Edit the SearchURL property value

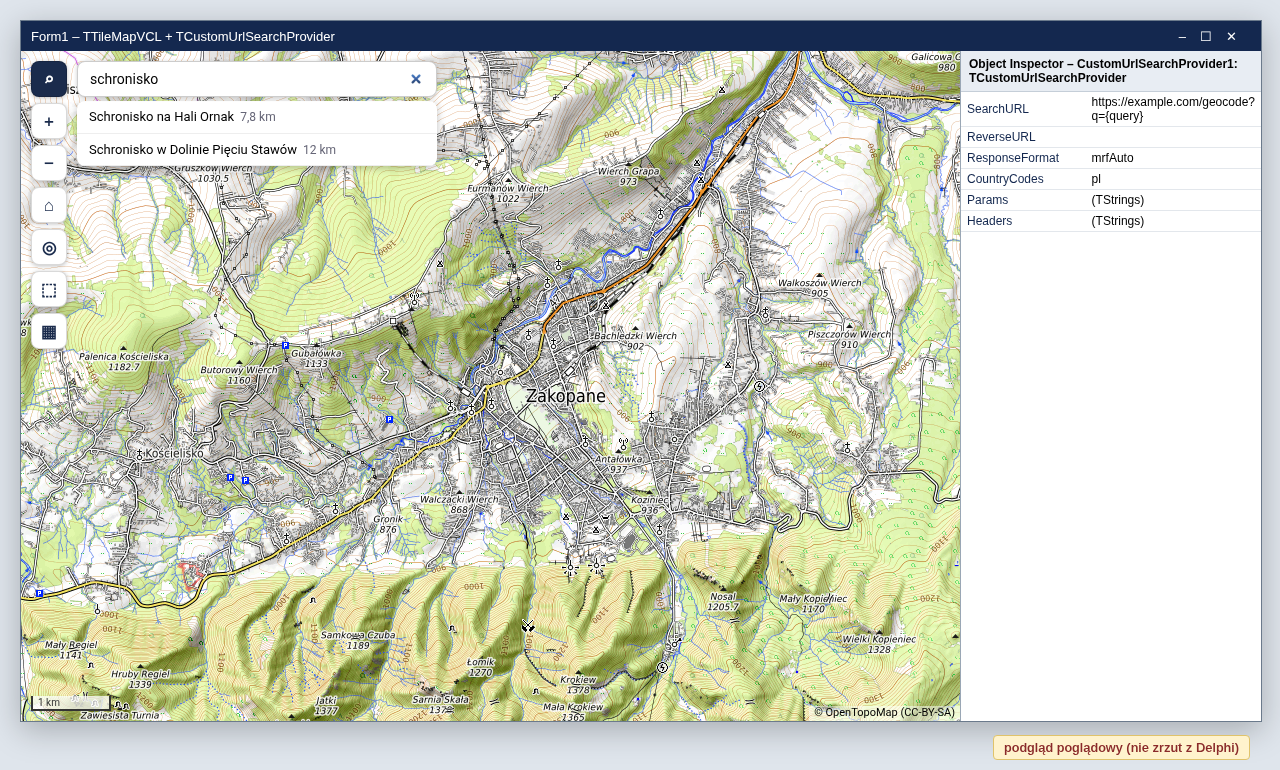pyautogui.click(x=1173, y=109)
